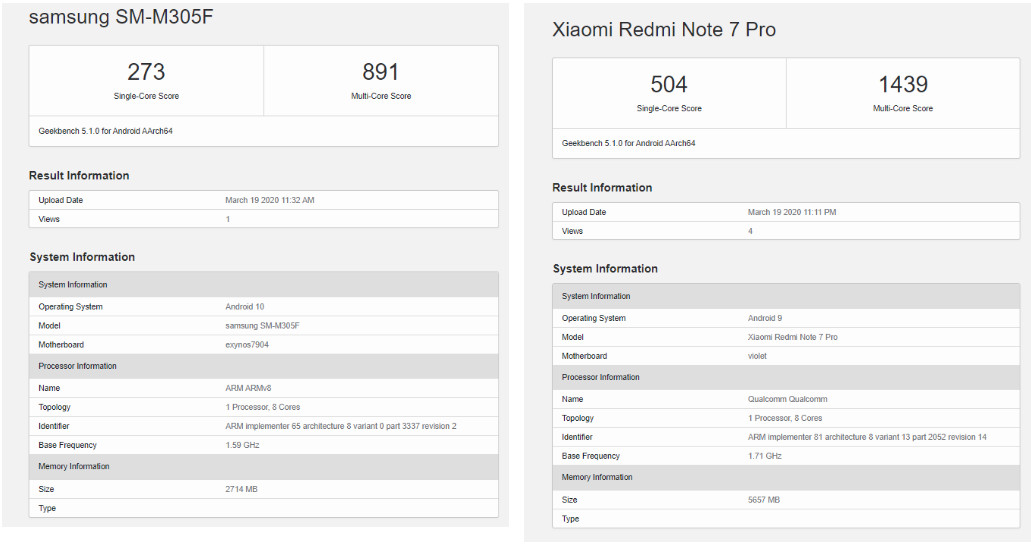Click the Xiaomi Redmi Note 7 Pro title
This screenshot has height=547, width=1031.
click(x=663, y=30)
